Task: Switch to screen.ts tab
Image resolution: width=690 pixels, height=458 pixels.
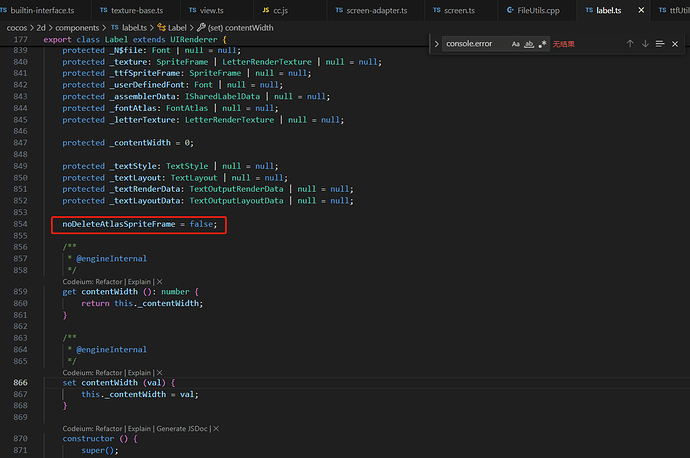Action: click(x=459, y=10)
